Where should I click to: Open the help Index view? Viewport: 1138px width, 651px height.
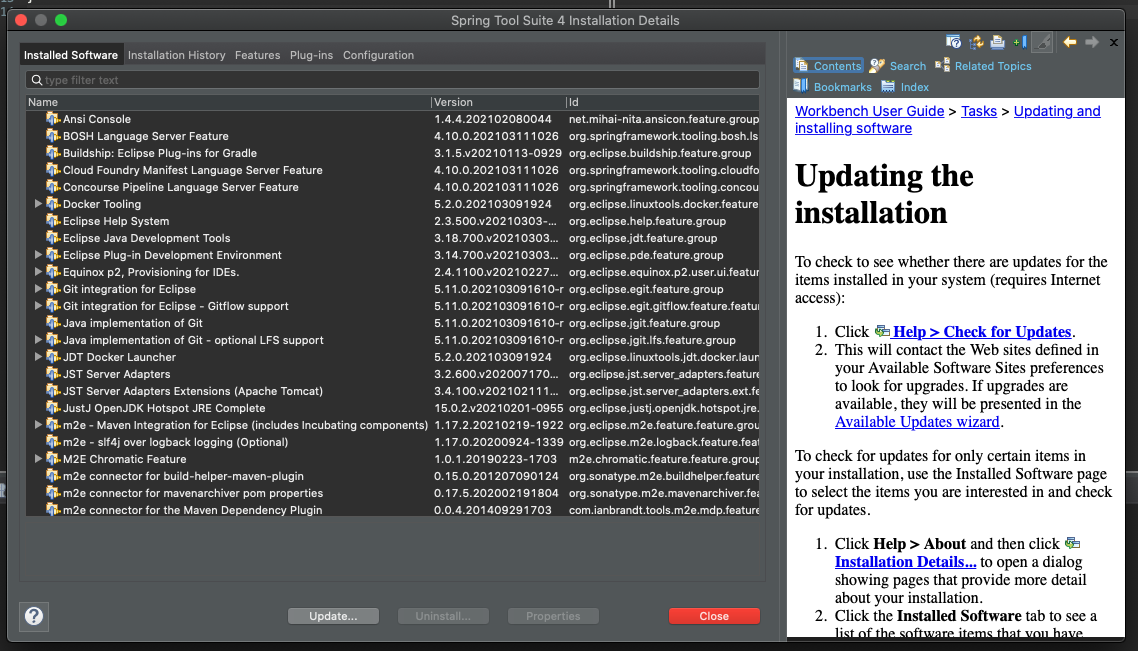(904, 87)
